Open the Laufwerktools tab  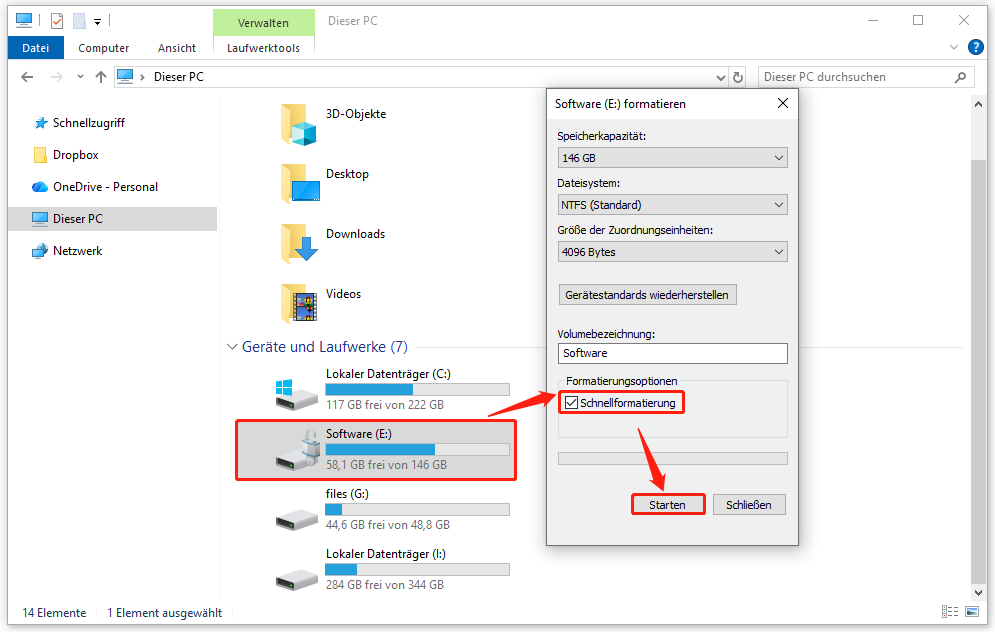coord(263,47)
